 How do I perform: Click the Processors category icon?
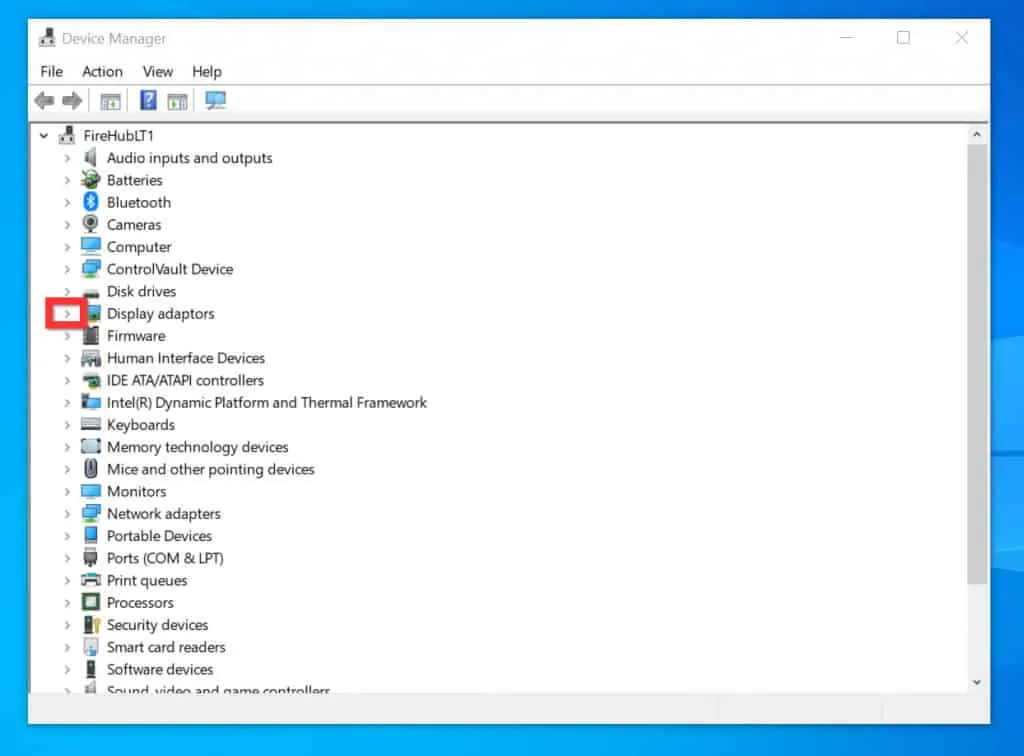[90, 602]
